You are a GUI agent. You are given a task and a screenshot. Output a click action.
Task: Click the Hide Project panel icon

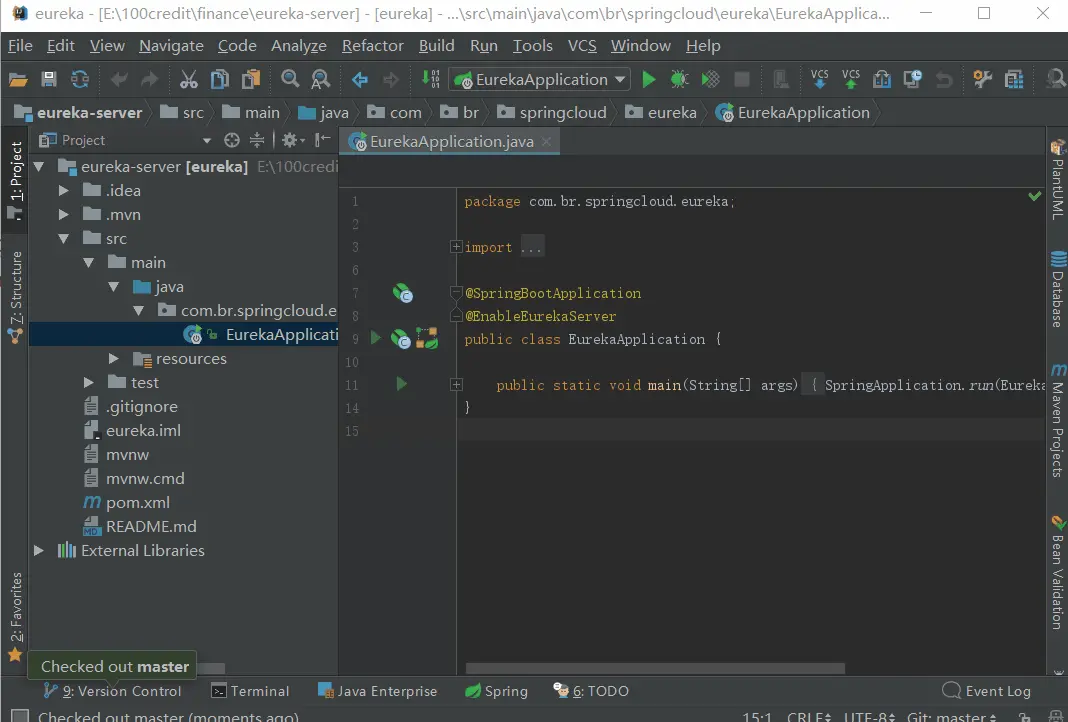[x=322, y=140]
